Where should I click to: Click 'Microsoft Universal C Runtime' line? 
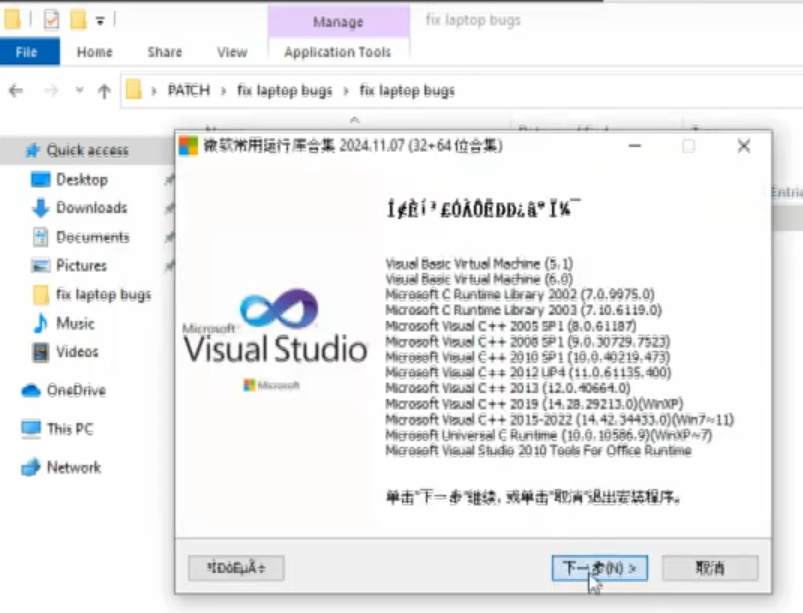(x=548, y=435)
